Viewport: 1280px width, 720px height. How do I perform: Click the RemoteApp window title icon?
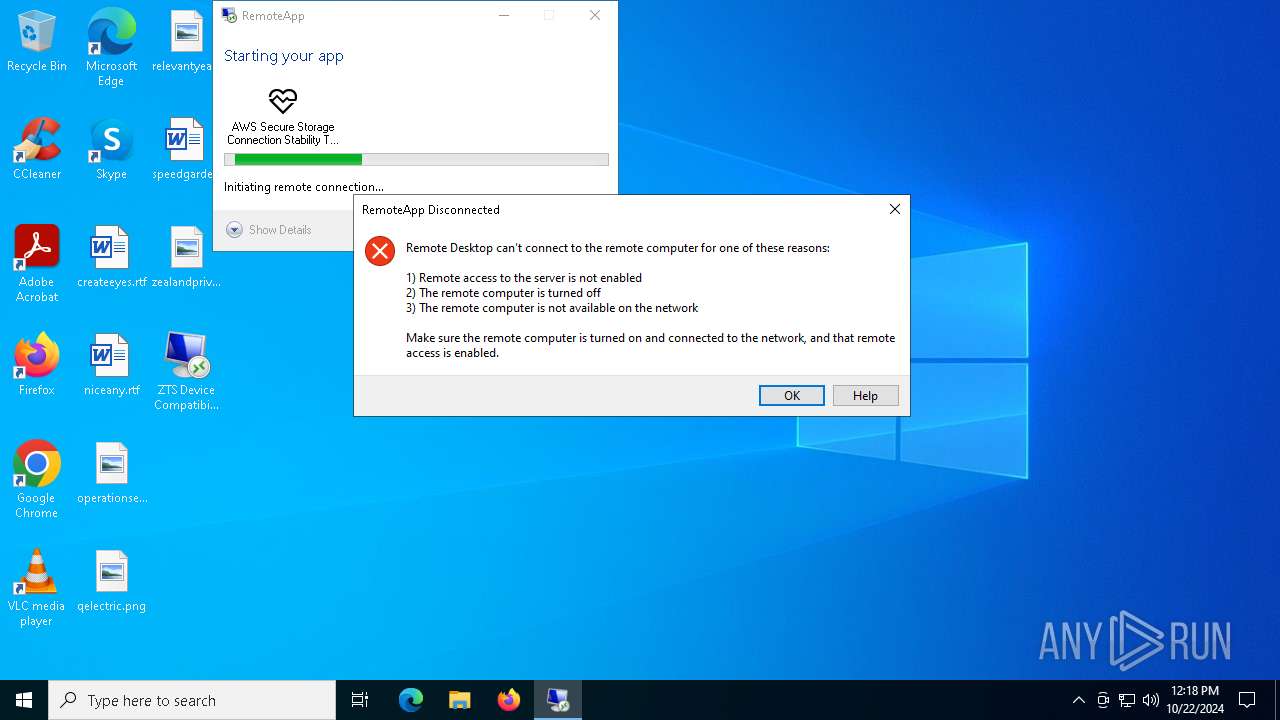[x=230, y=15]
